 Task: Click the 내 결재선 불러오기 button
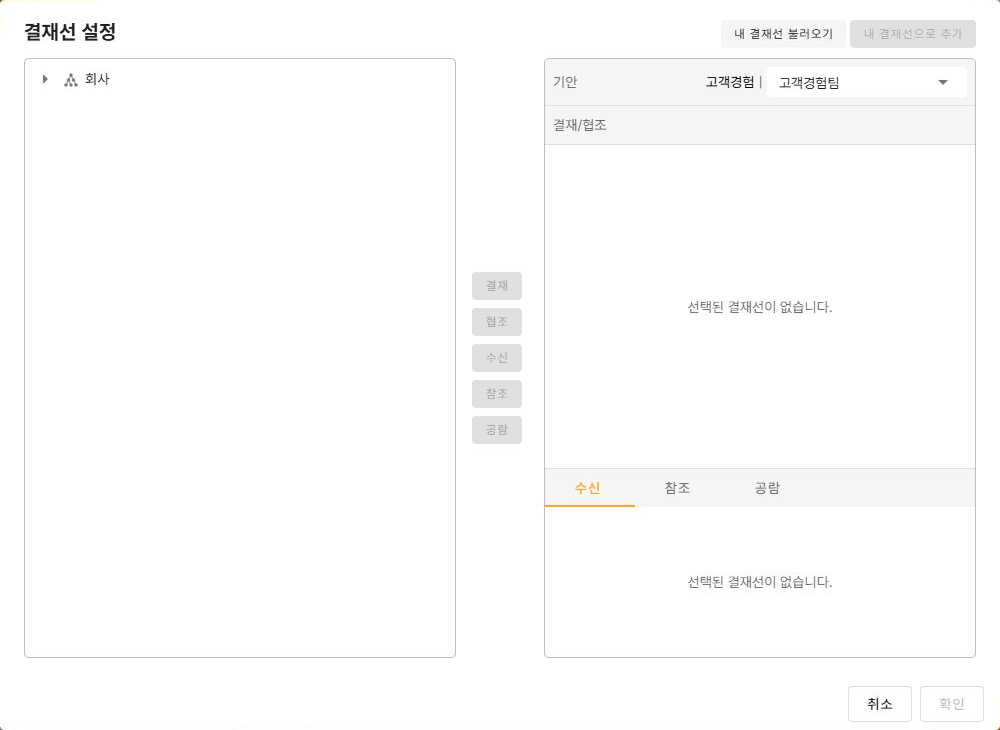click(783, 34)
